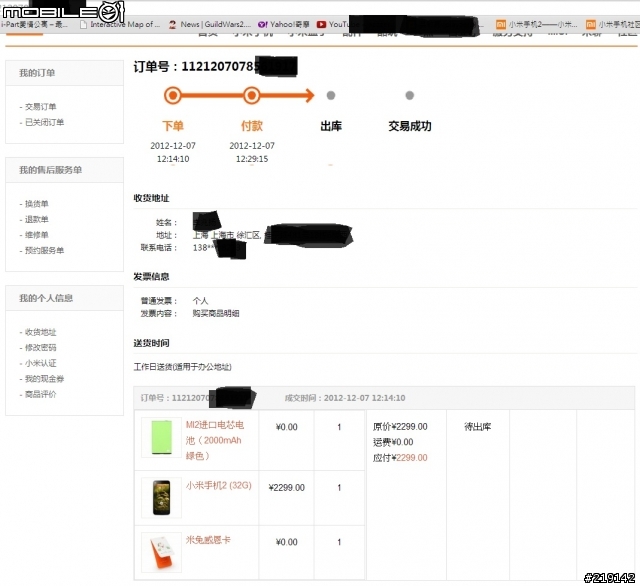Open the 小米手机社区 bookmark
640x586 pixels.
point(612,24)
